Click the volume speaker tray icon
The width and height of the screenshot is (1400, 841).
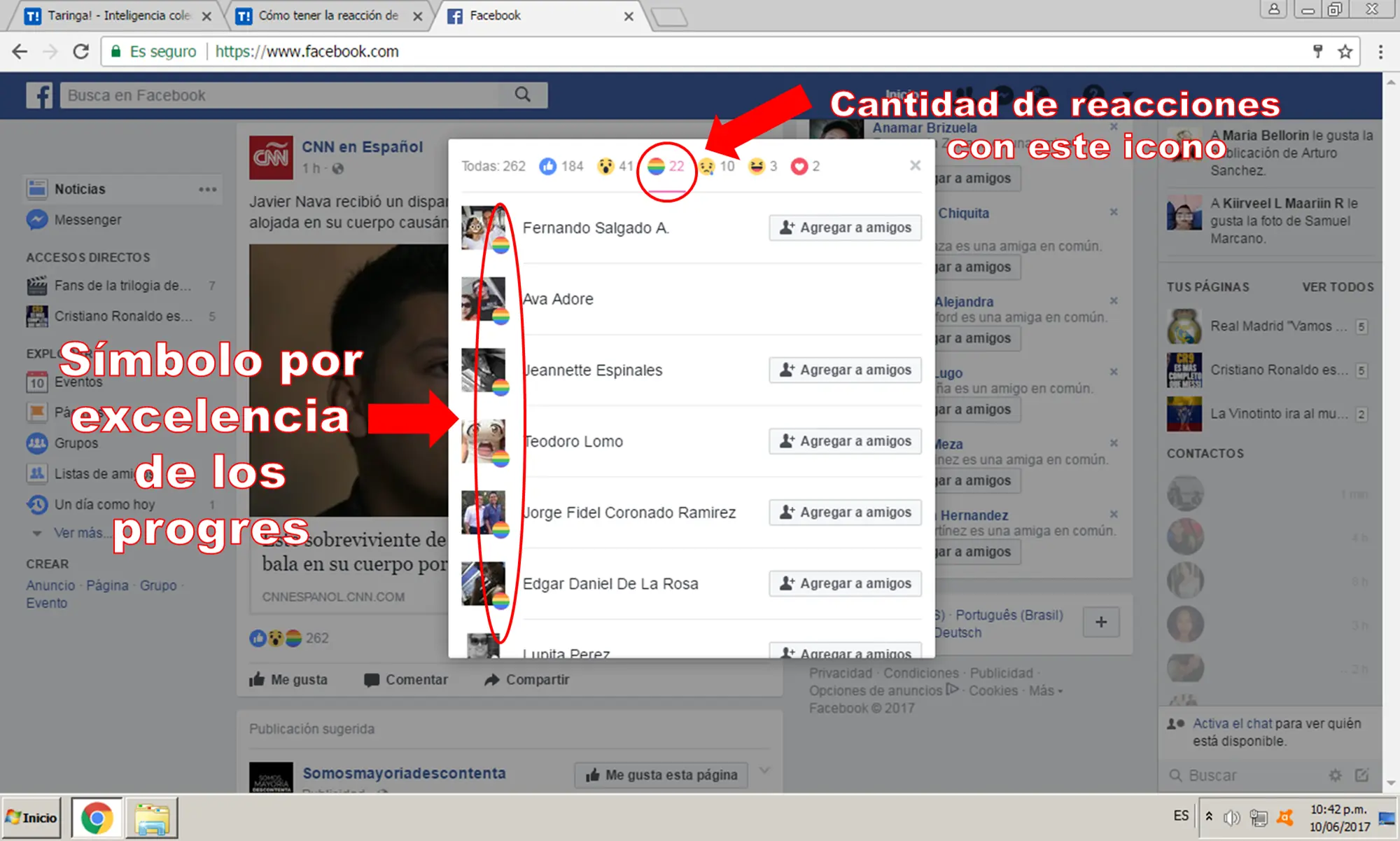pyautogui.click(x=1232, y=817)
